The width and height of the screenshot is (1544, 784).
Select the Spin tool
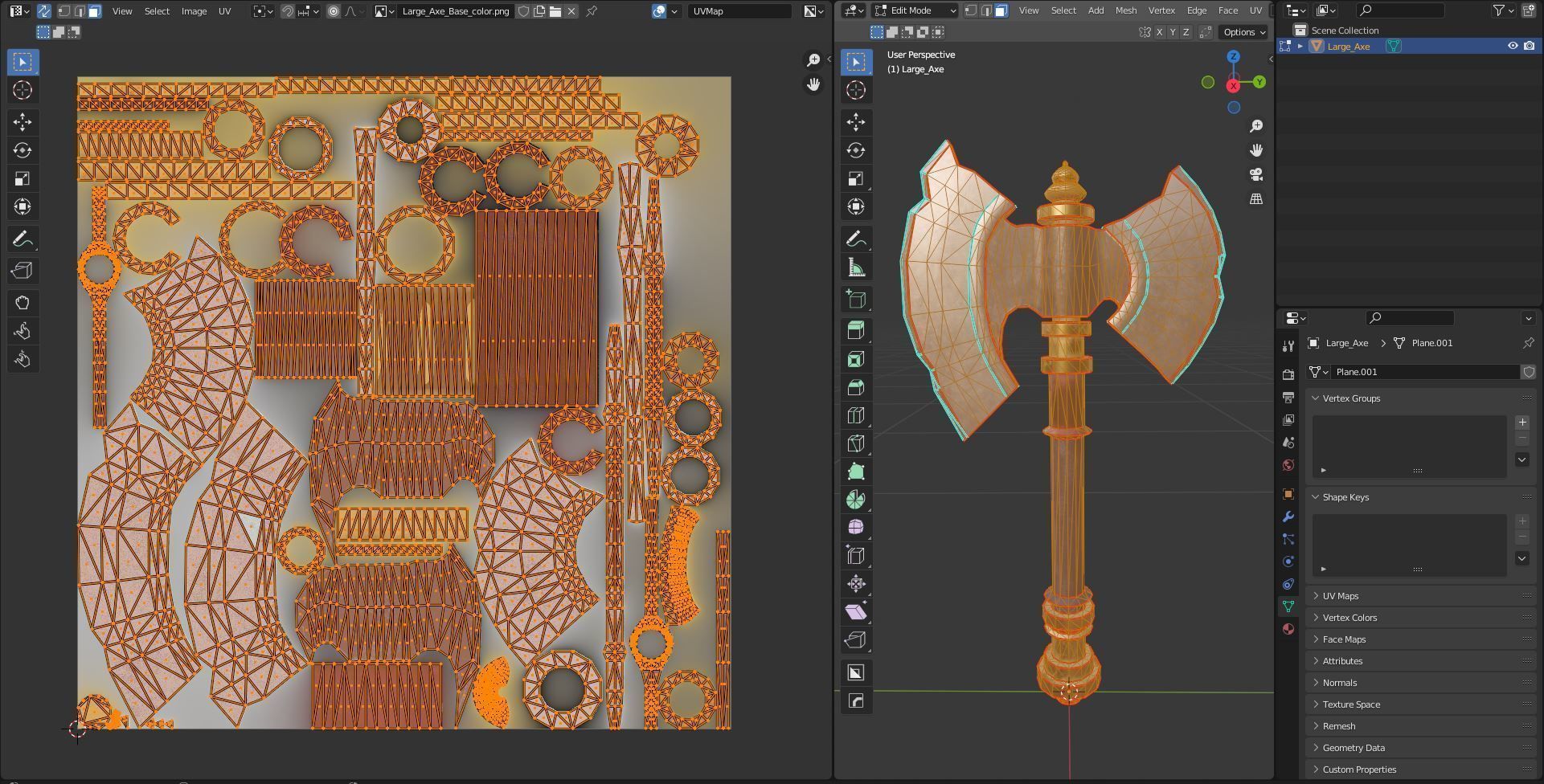click(x=856, y=500)
